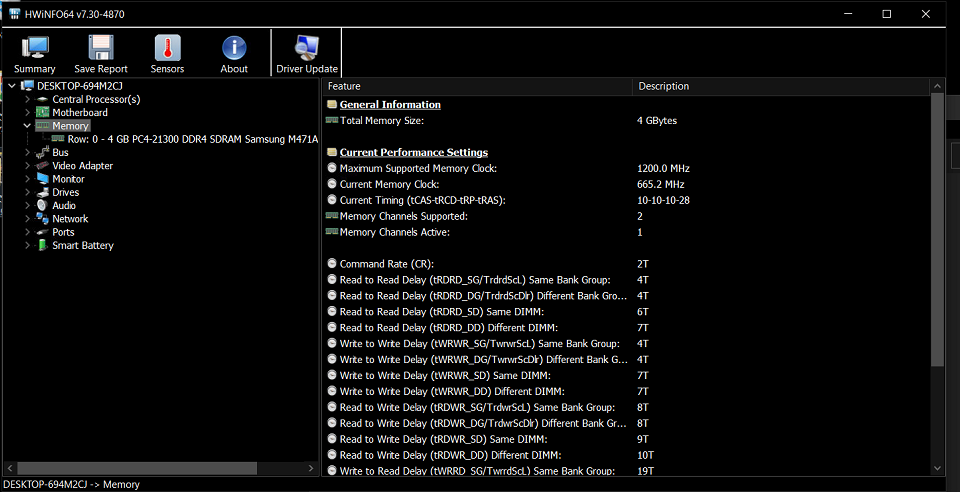Click the 665.2 MHz clock value
The width and height of the screenshot is (960, 492).
click(x=661, y=184)
